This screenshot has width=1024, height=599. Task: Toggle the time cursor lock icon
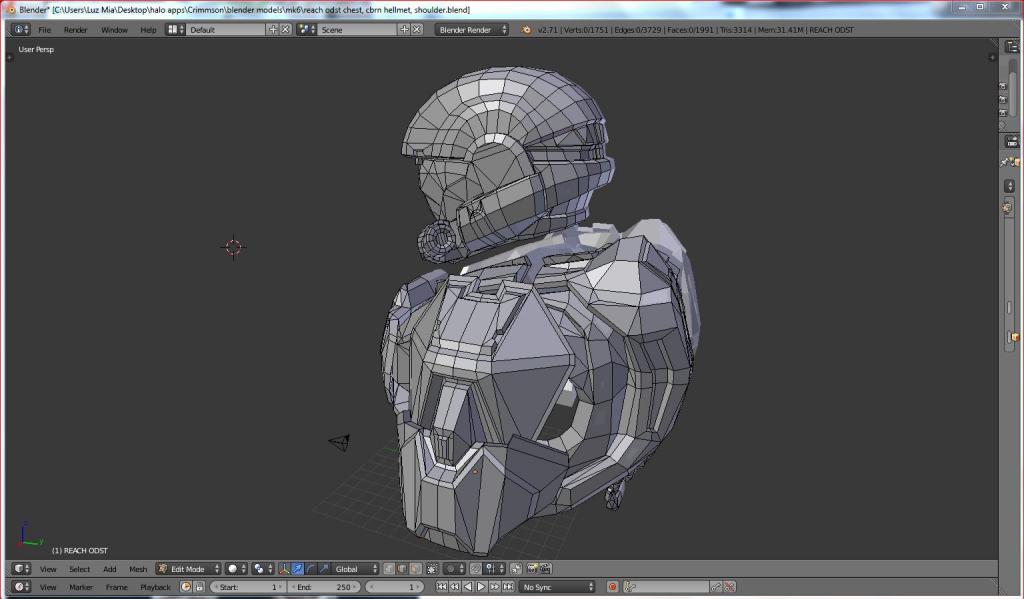point(199,587)
